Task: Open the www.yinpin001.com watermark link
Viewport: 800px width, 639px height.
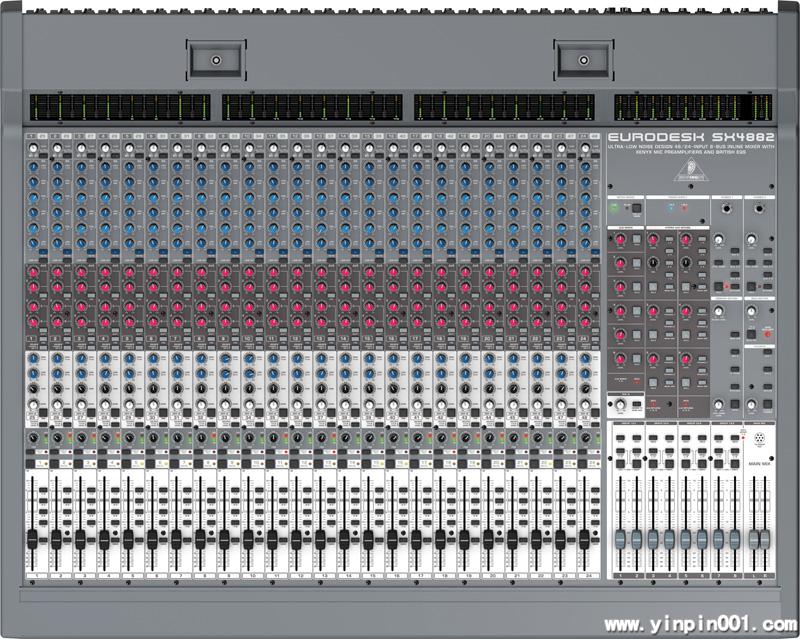Action: click(x=699, y=620)
